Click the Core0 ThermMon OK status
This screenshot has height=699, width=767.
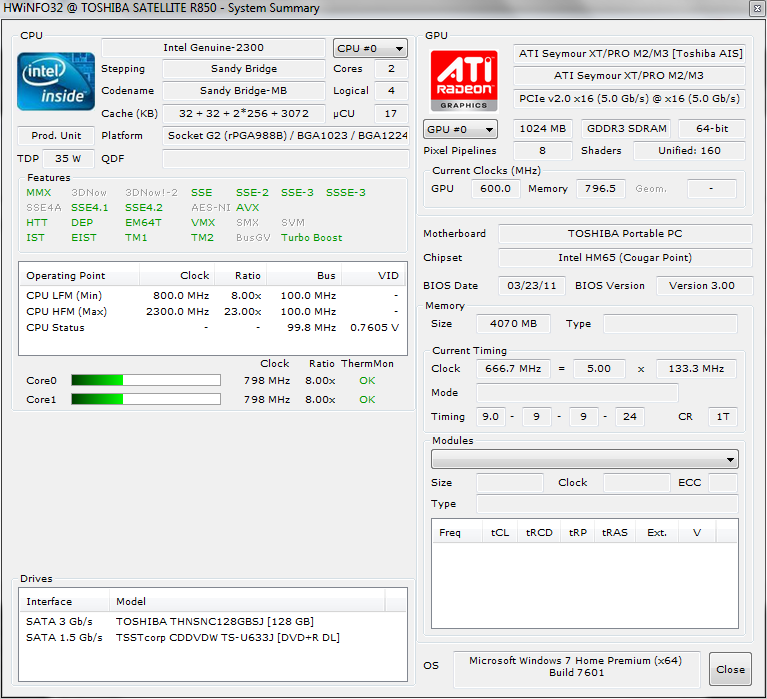367,381
